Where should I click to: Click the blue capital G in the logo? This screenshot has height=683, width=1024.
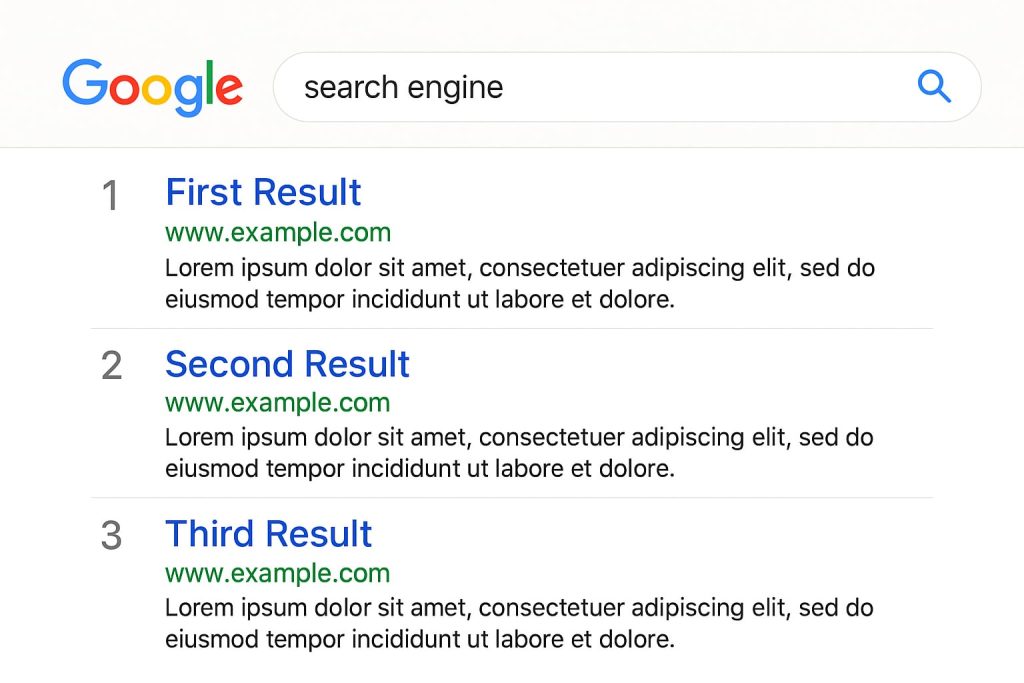coord(84,84)
